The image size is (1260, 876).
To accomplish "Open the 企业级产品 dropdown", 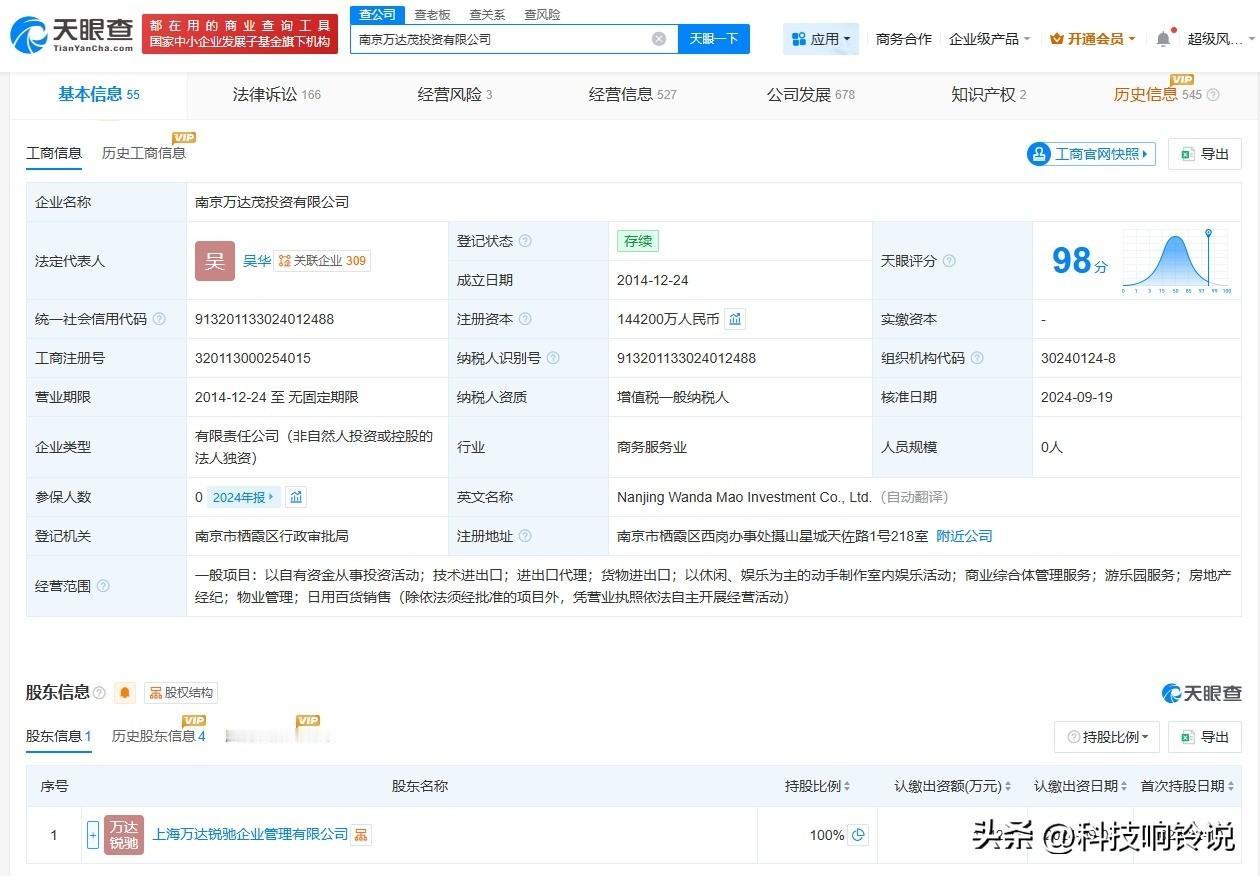I will 989,39.
